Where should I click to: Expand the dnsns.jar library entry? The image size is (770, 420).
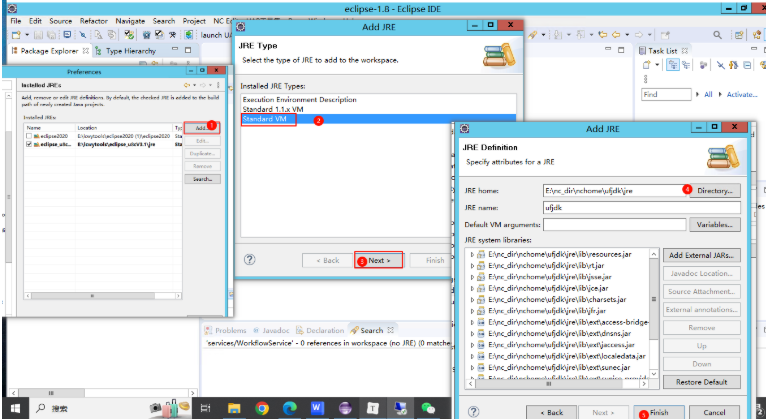coord(472,334)
